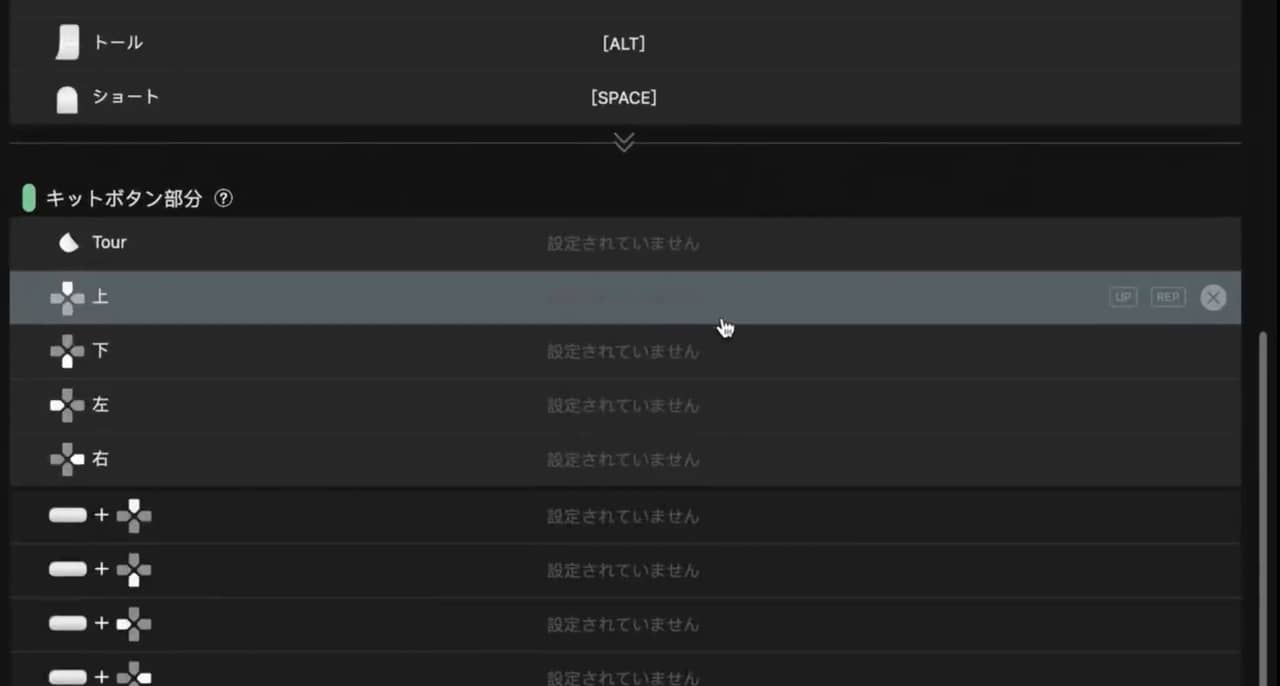This screenshot has height=686, width=1280.
Task: Click the pill button plus d-pad down combo icon
Action: click(x=100, y=570)
